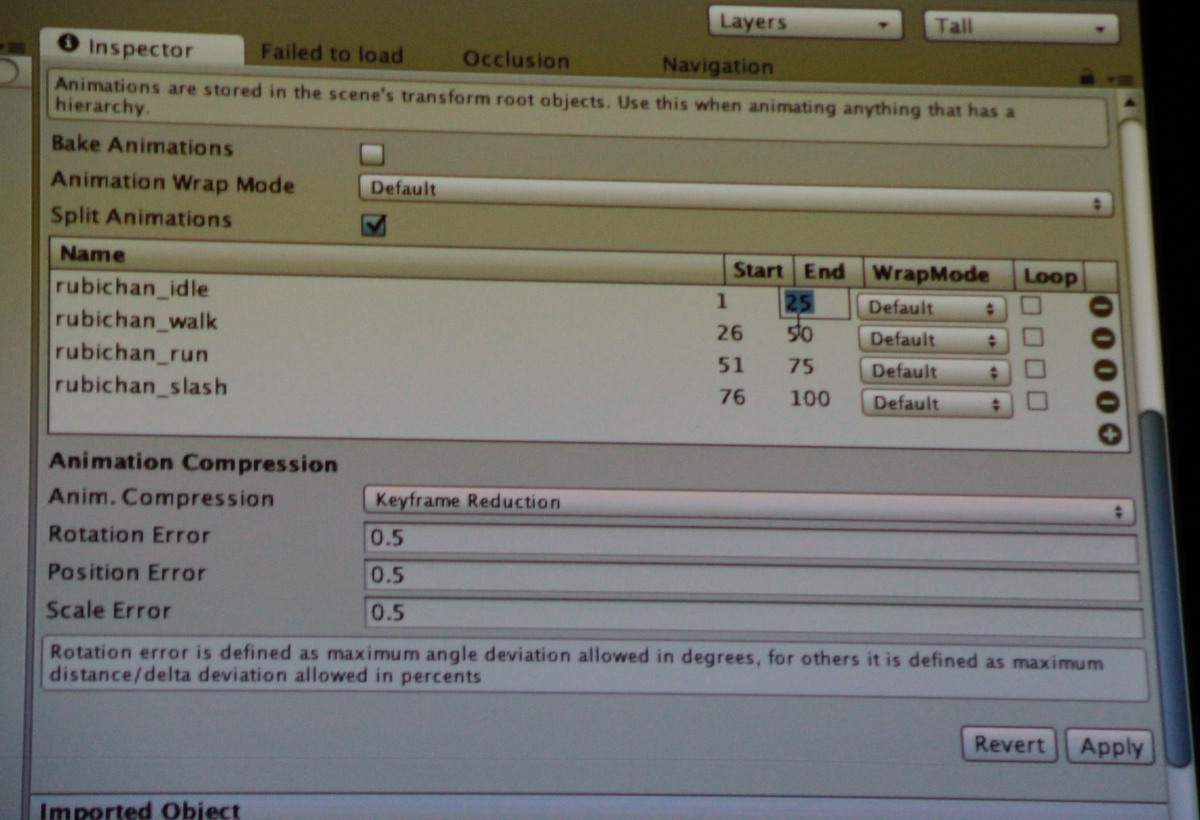Uncheck the Split Animations checkbox
This screenshot has height=820, width=1200.
(374, 226)
